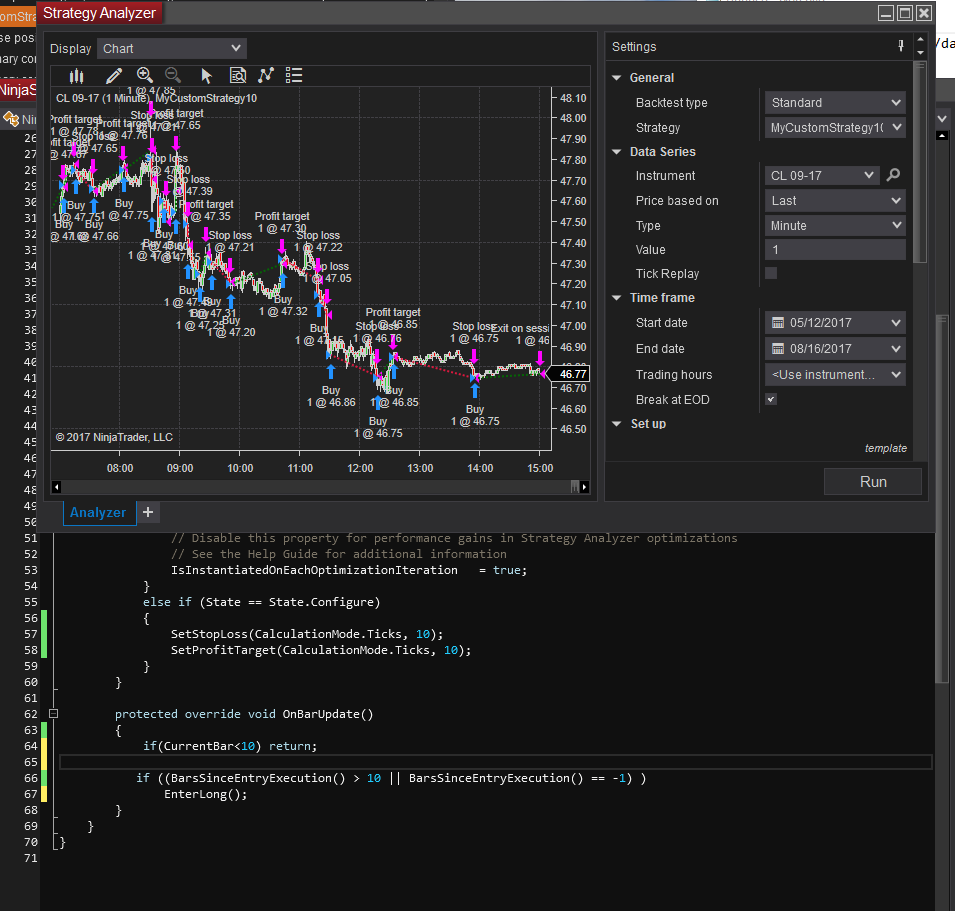Add a new tab with plus button

[x=148, y=512]
